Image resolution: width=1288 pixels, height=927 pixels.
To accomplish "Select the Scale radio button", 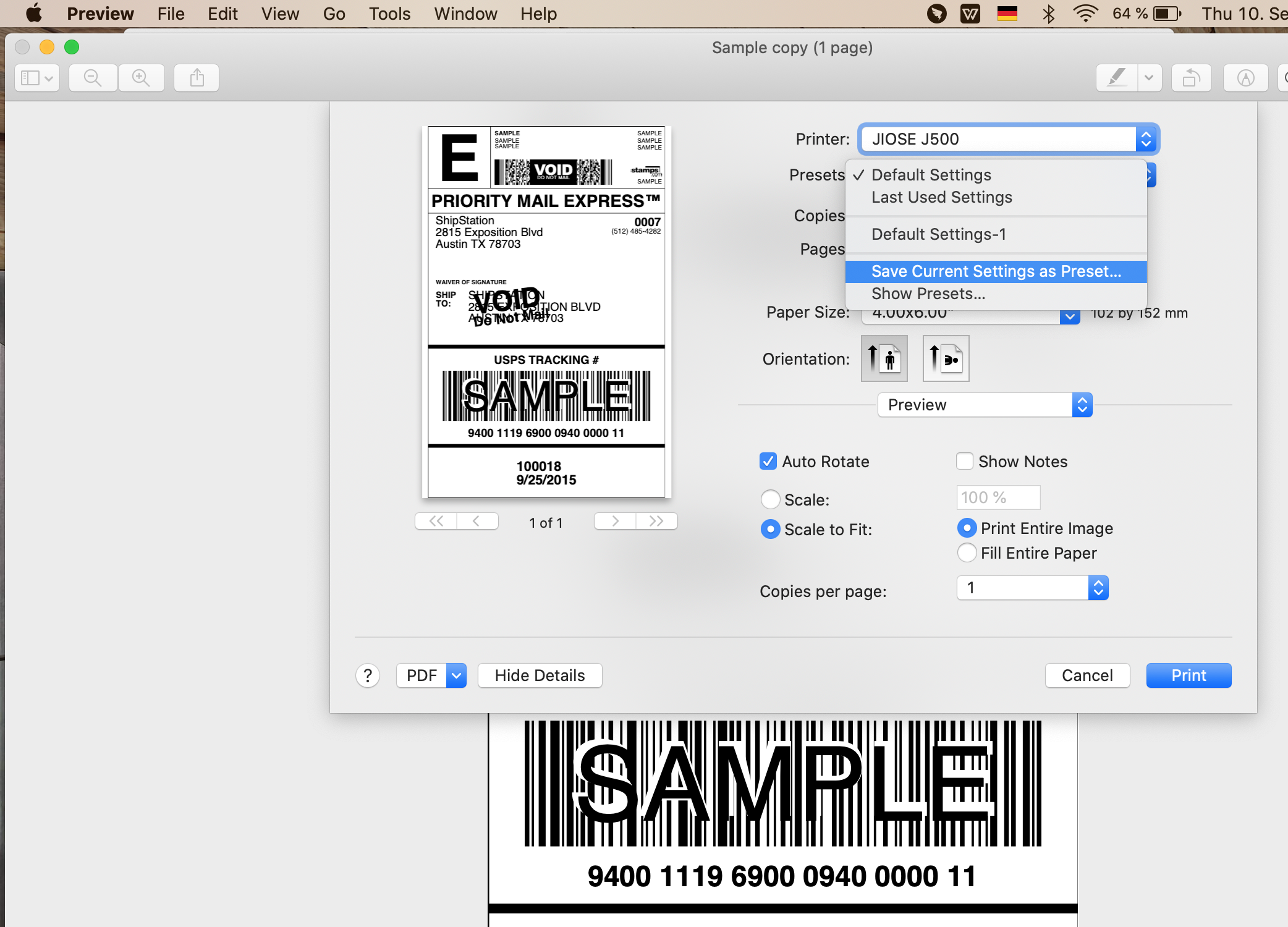I will pos(770,499).
